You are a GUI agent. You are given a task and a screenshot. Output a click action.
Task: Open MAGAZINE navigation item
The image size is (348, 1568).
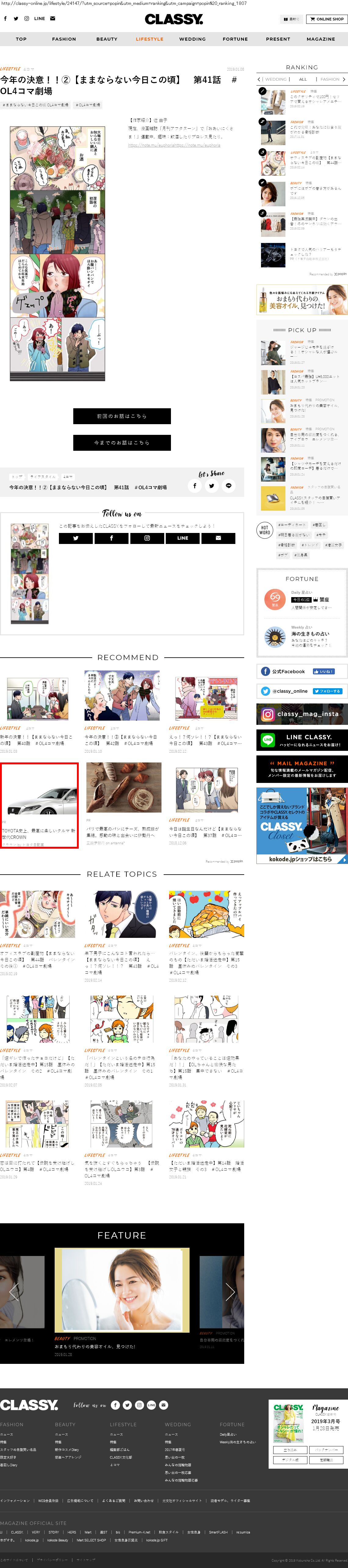(321, 39)
